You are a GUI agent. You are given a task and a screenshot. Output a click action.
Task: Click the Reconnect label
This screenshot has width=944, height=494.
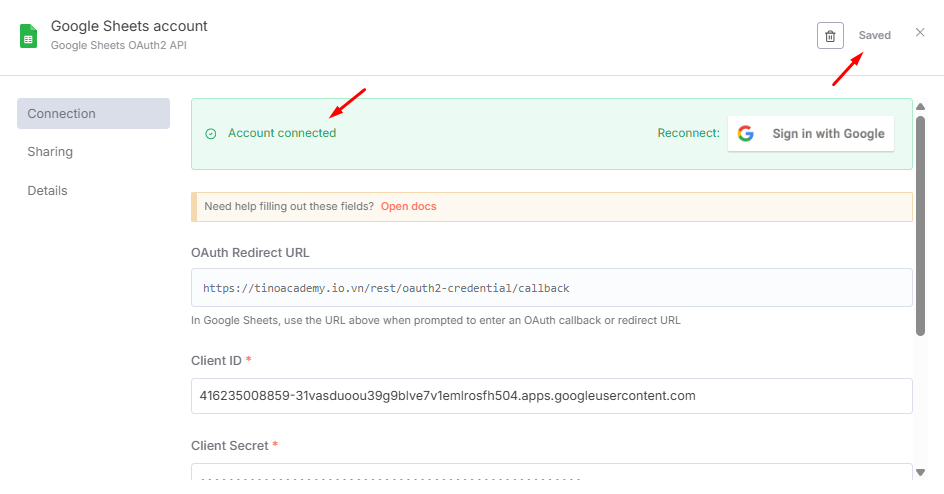point(688,133)
